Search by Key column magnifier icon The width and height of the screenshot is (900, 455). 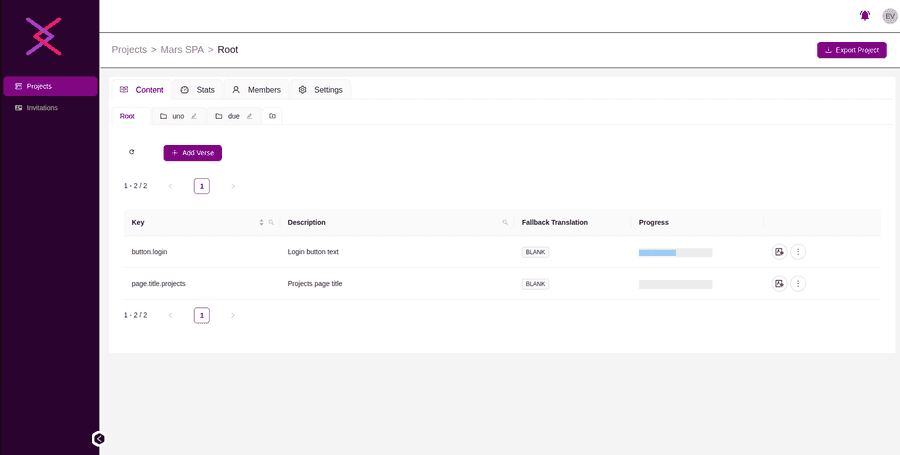point(271,222)
